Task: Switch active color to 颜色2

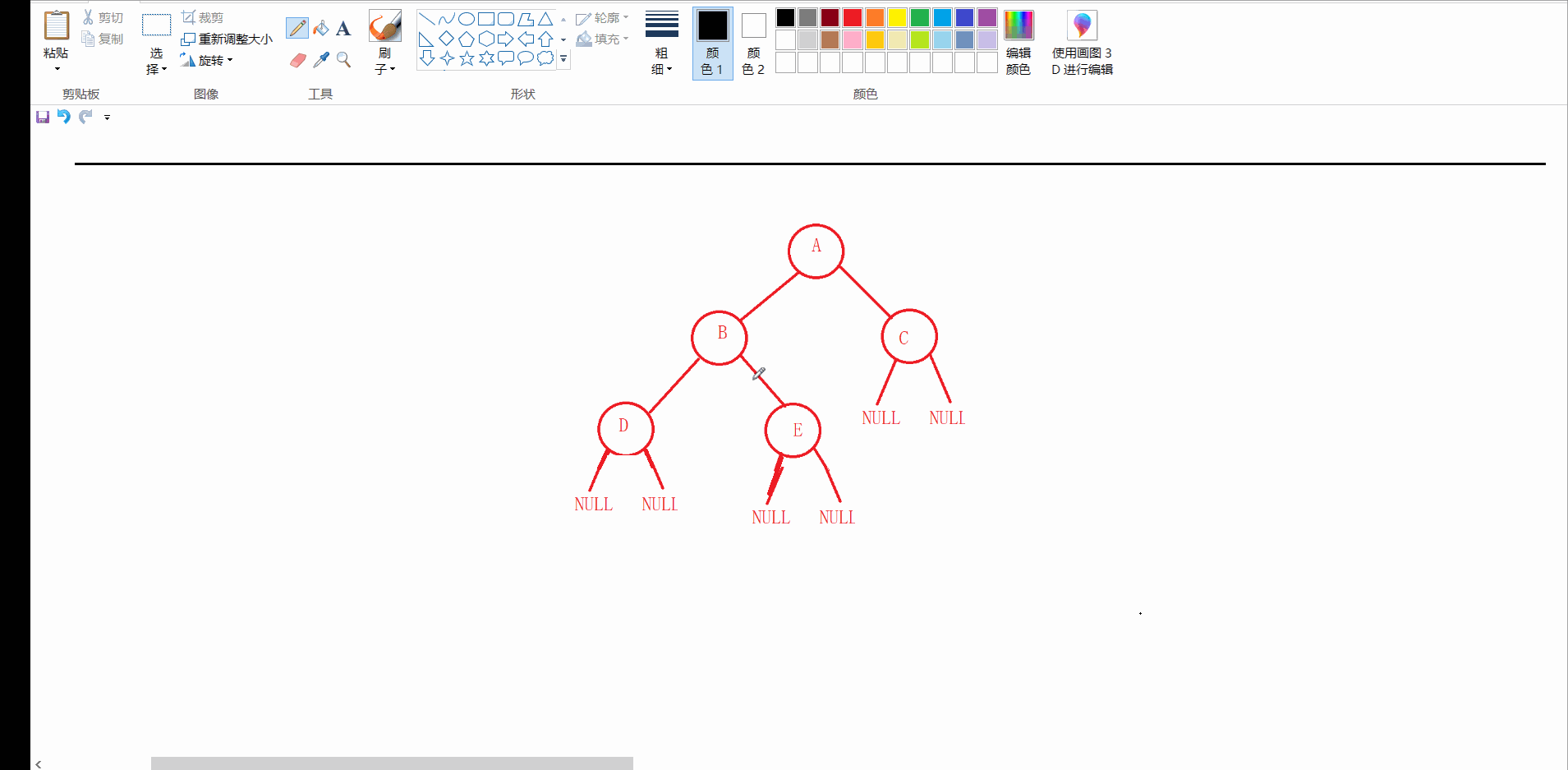Action: [x=752, y=43]
